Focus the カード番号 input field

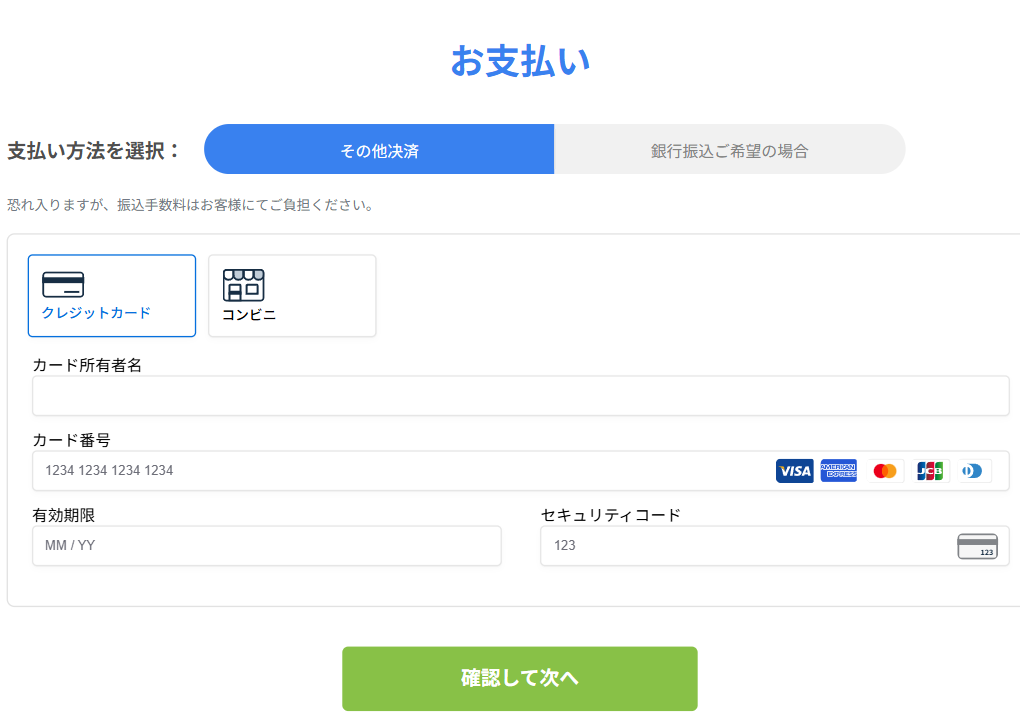tap(520, 471)
